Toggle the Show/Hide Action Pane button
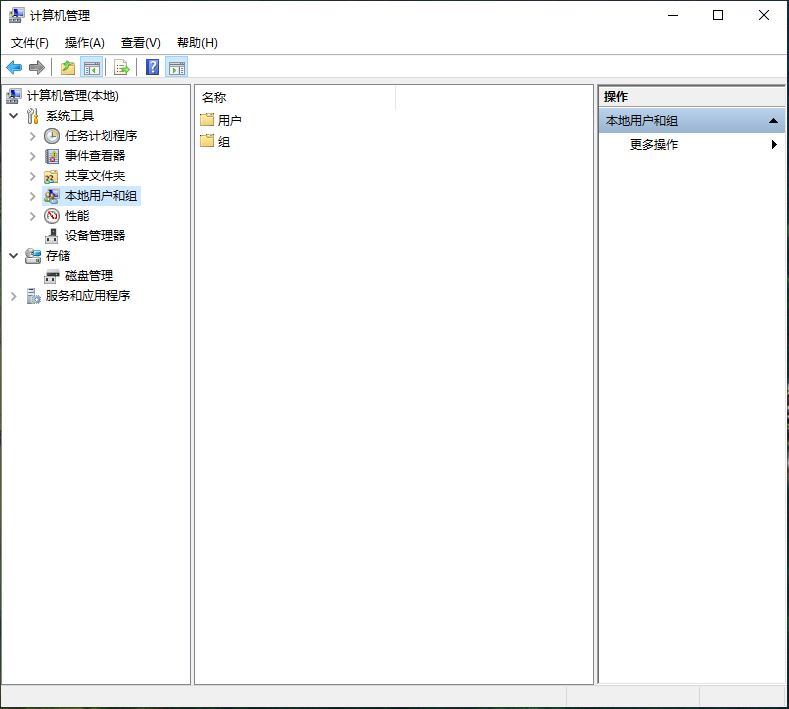The height and width of the screenshot is (709, 789). (x=177, y=67)
